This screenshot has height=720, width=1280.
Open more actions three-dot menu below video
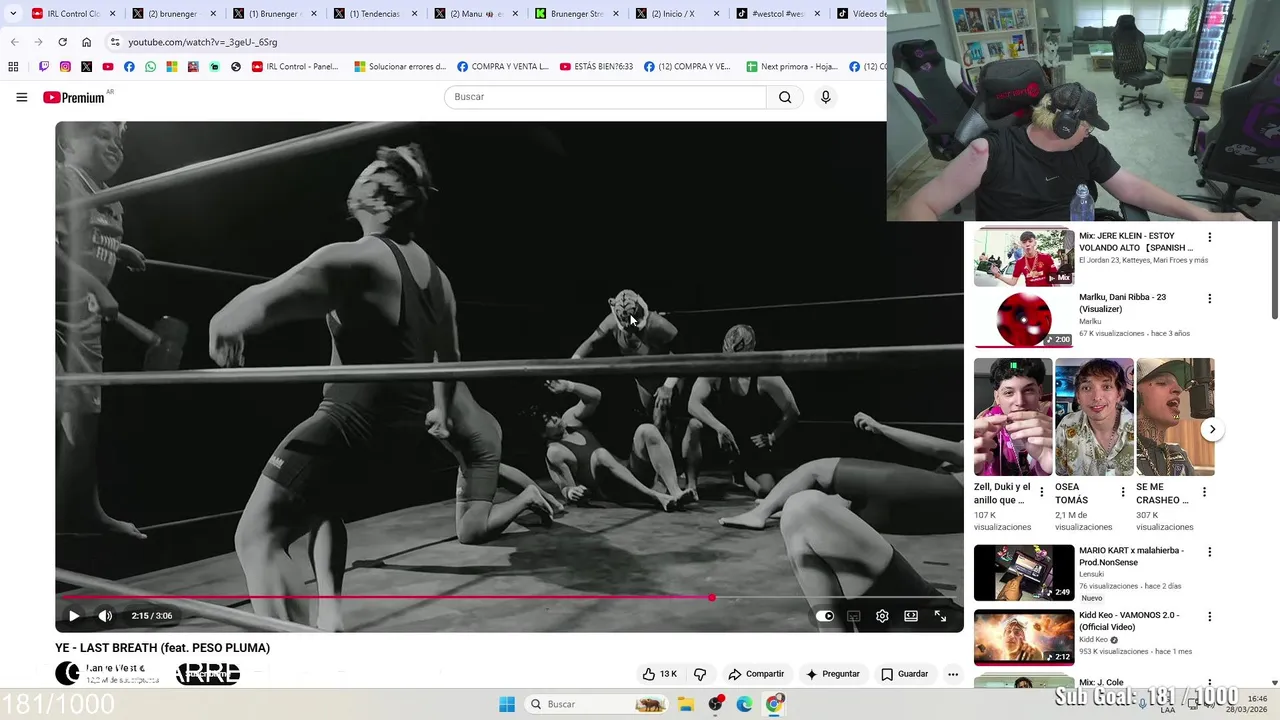click(x=953, y=674)
